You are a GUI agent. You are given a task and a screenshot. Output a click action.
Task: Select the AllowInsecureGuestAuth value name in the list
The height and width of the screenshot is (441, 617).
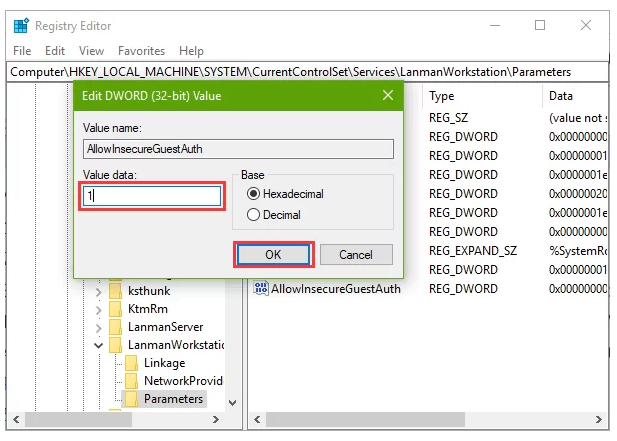click(x=336, y=289)
